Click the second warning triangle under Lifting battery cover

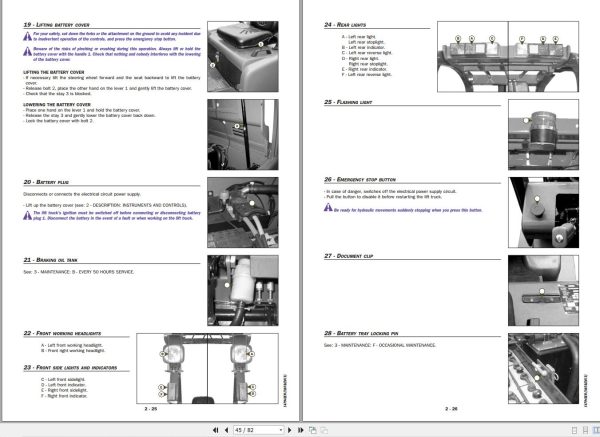point(28,51)
